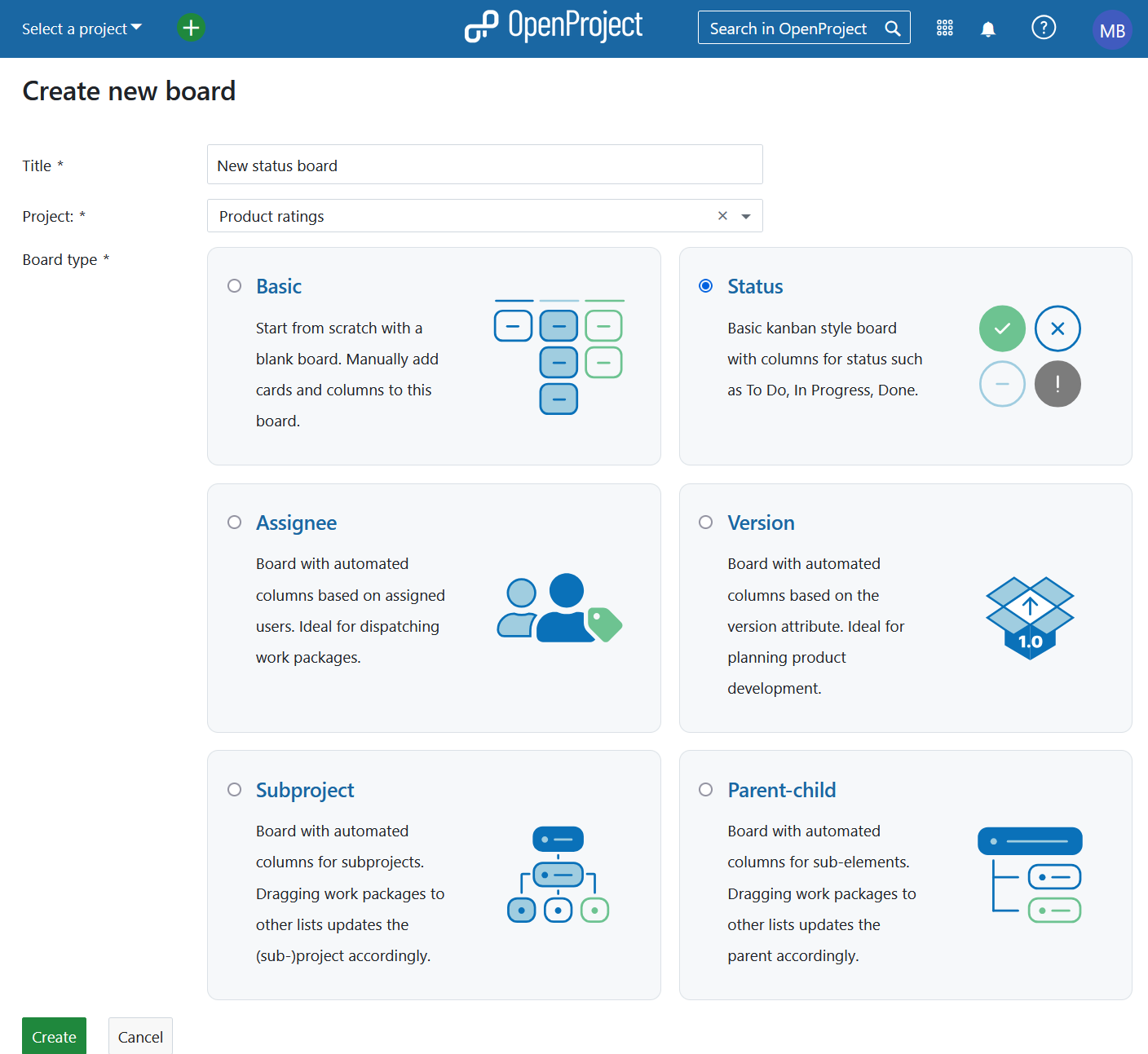Click the green plus quick-add icon
The height and width of the screenshot is (1054, 1148).
191,29
